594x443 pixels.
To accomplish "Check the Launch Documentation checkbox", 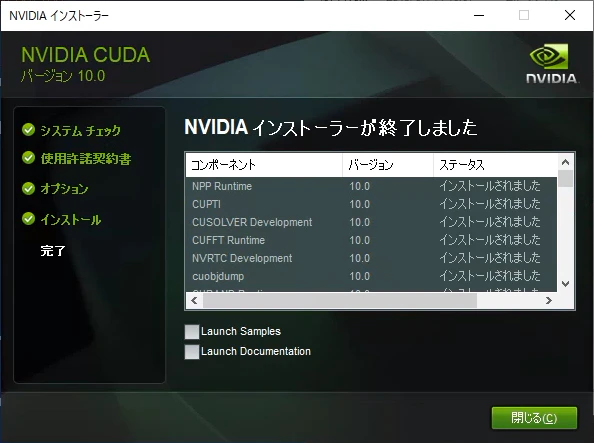I will tap(192, 352).
